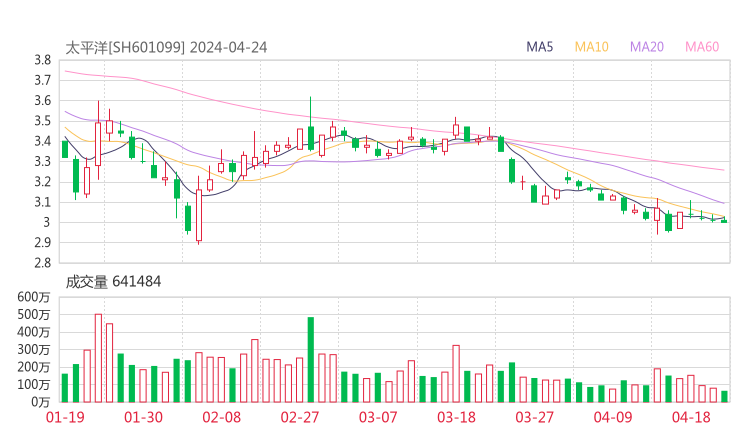Click the 04-18 date label
The width and height of the screenshot is (740, 440).
[x=691, y=417]
